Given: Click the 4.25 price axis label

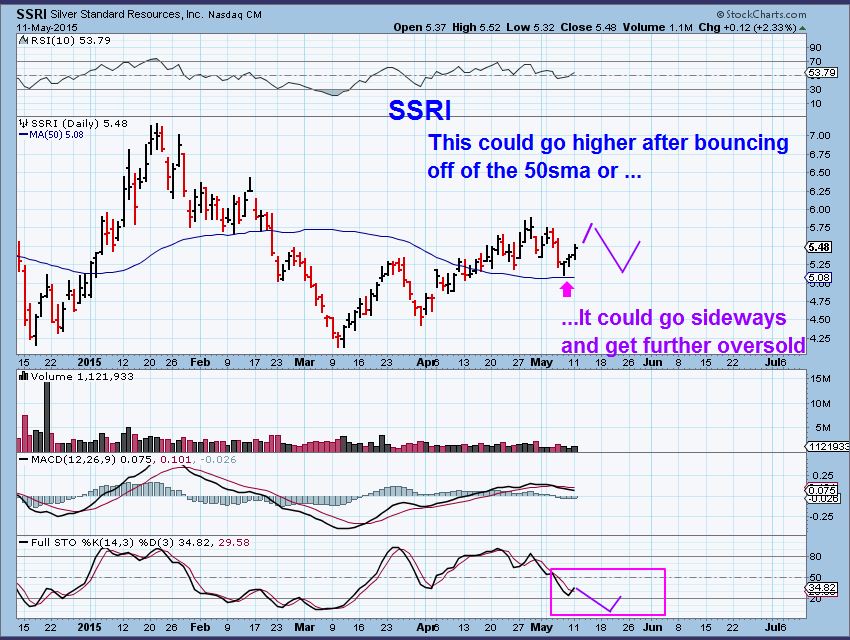Looking at the screenshot, I should 820,338.
